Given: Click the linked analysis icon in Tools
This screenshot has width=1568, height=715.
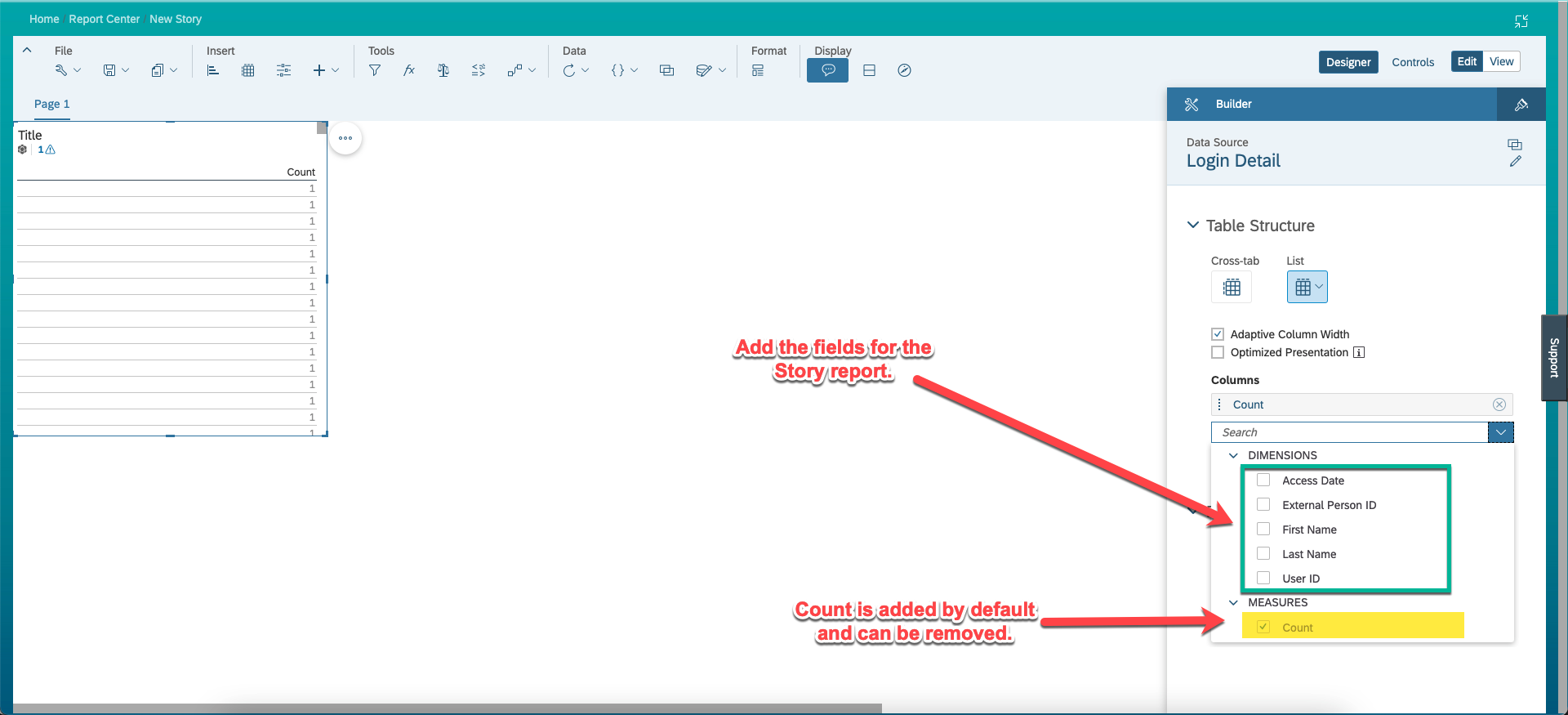Looking at the screenshot, I should (x=514, y=70).
